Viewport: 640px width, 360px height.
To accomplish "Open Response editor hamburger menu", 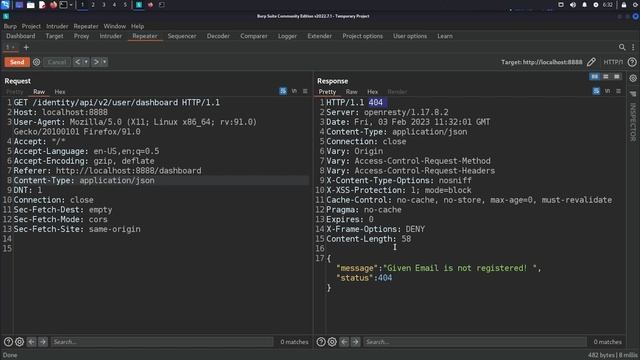I will coord(618,91).
